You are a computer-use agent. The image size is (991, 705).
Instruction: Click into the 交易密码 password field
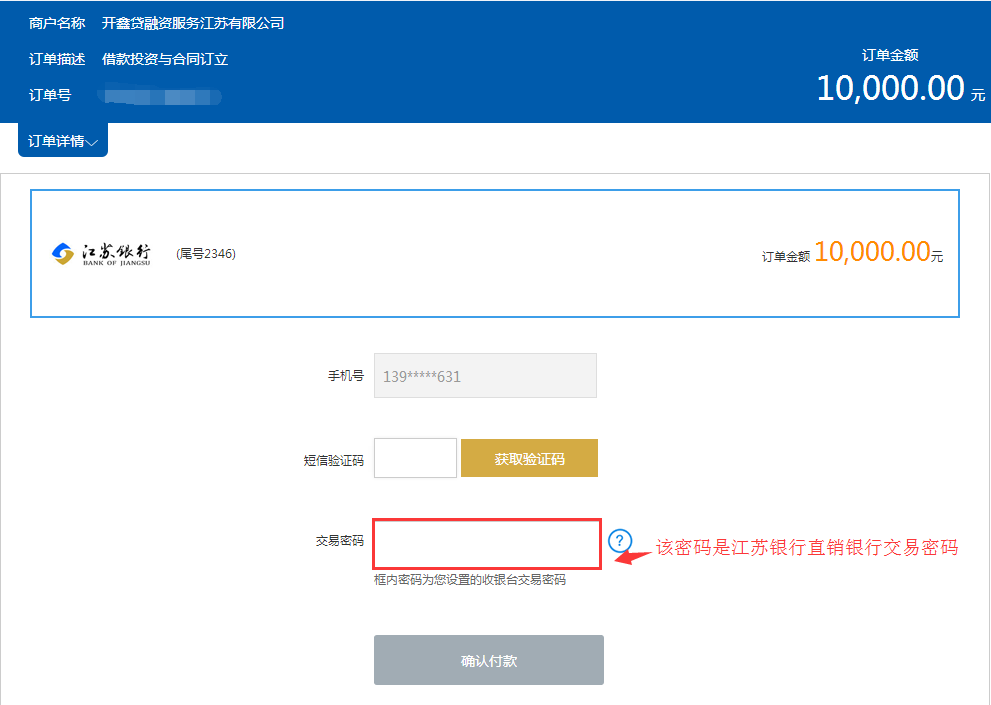point(487,544)
